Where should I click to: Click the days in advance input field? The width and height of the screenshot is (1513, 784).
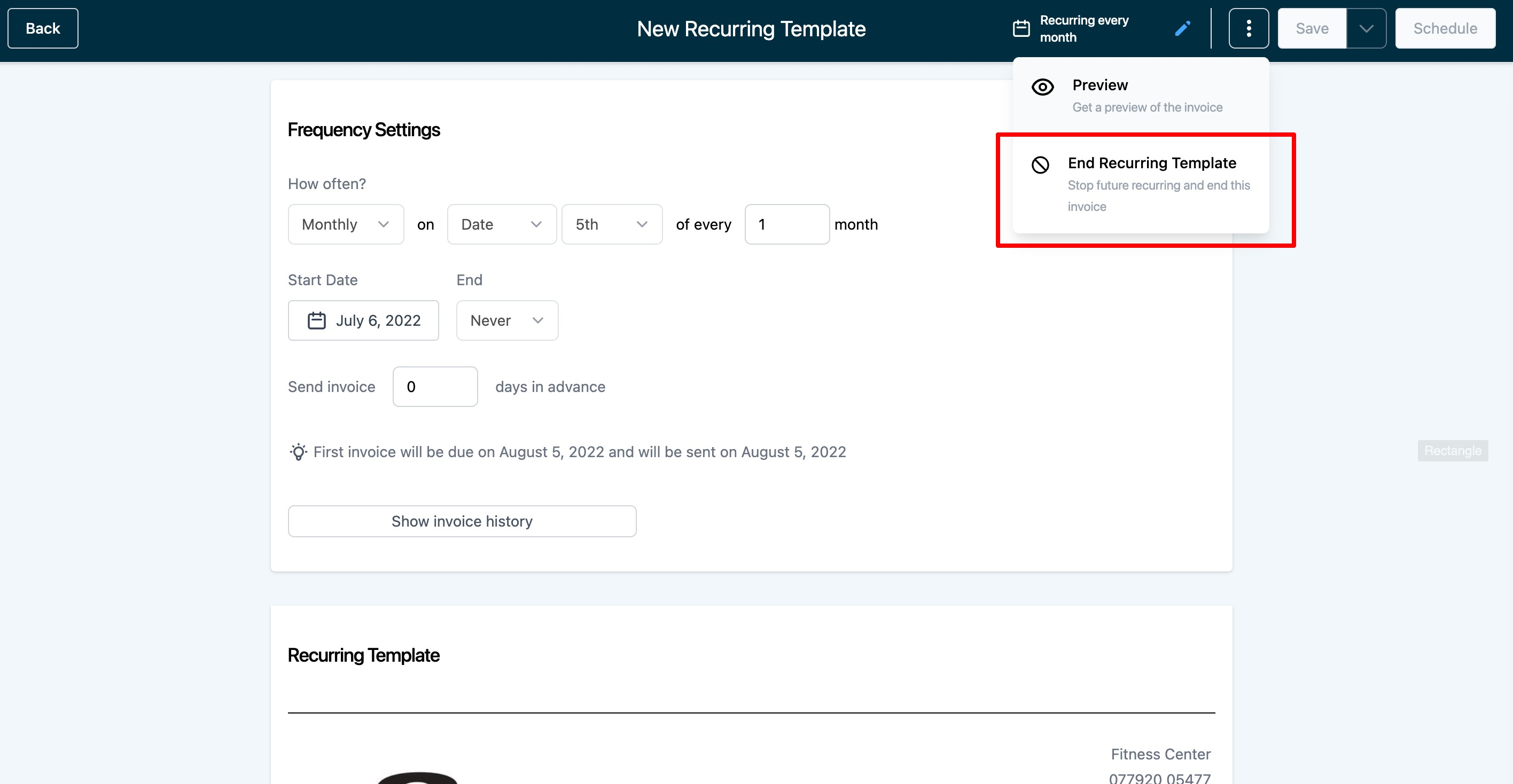click(x=435, y=387)
